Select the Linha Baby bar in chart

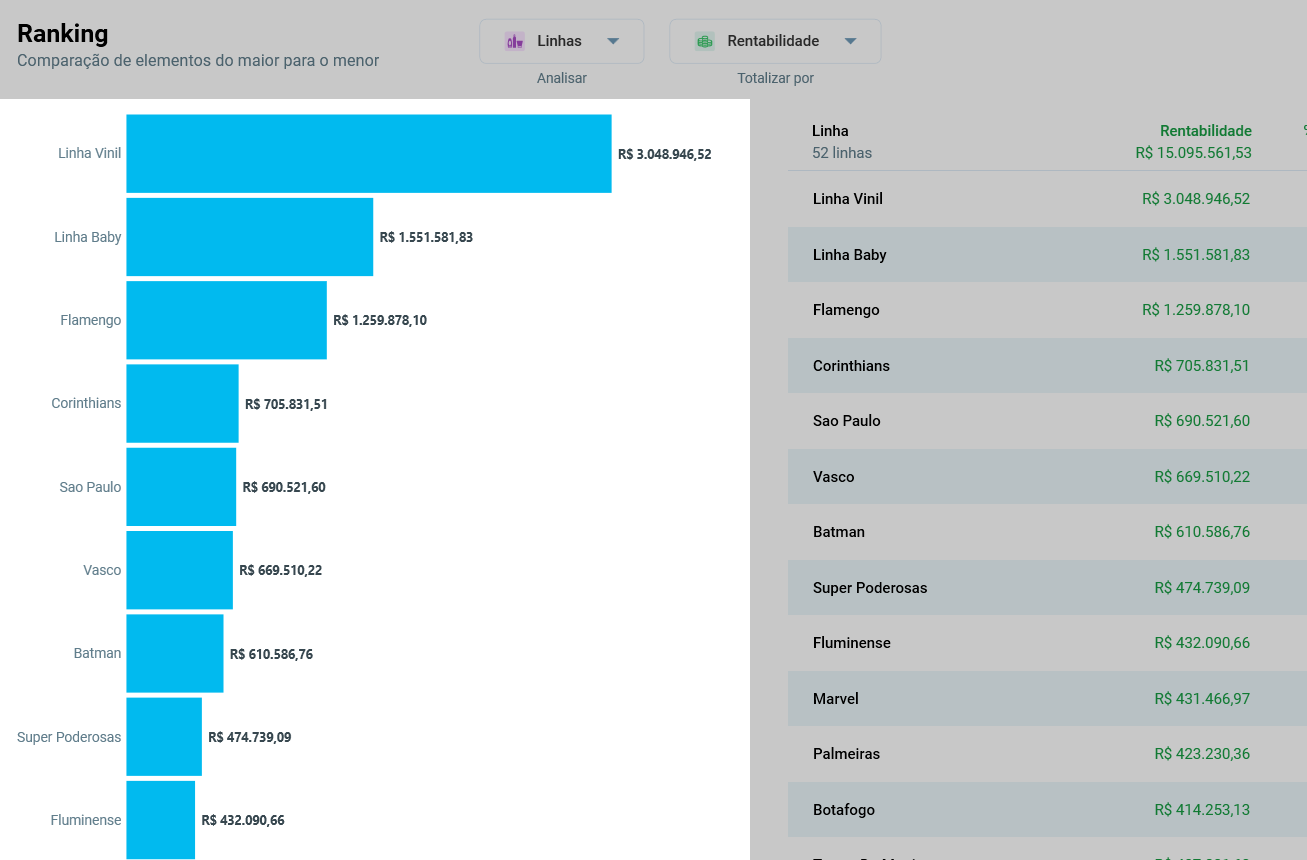click(x=249, y=237)
